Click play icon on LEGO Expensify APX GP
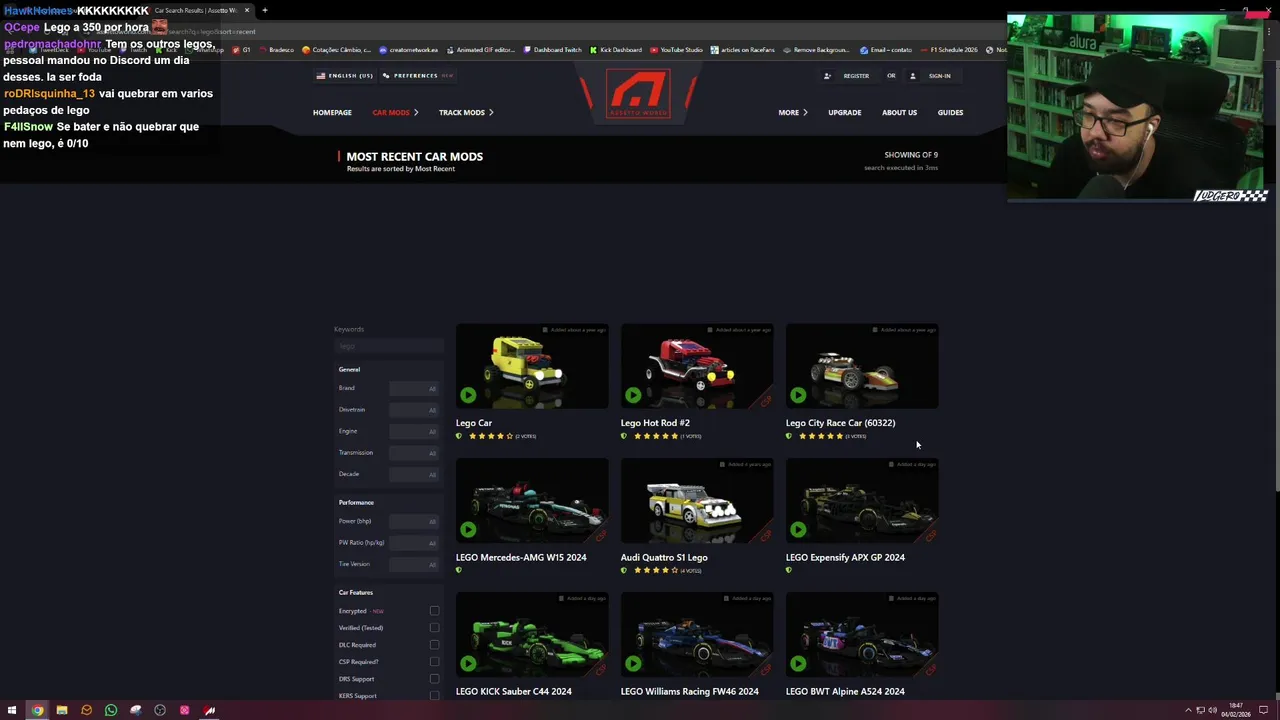This screenshot has width=1280, height=720. tap(798, 529)
